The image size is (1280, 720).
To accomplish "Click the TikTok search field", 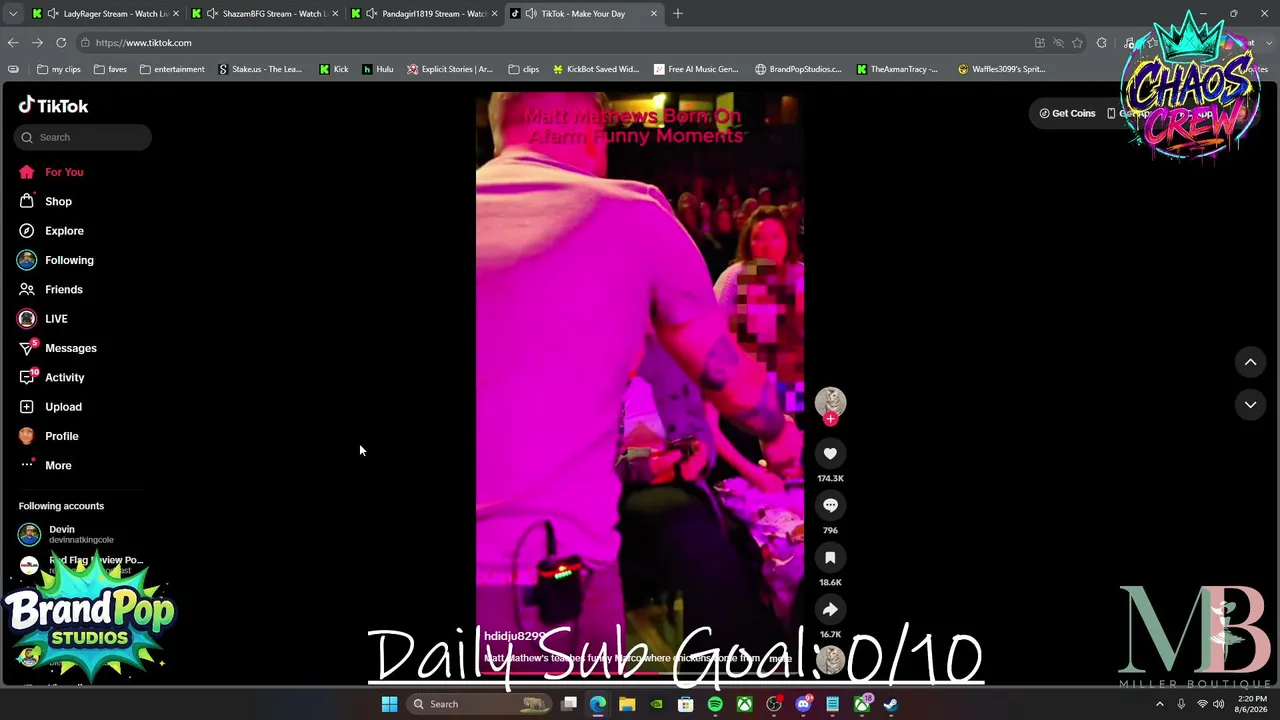I will pyautogui.click(x=83, y=137).
